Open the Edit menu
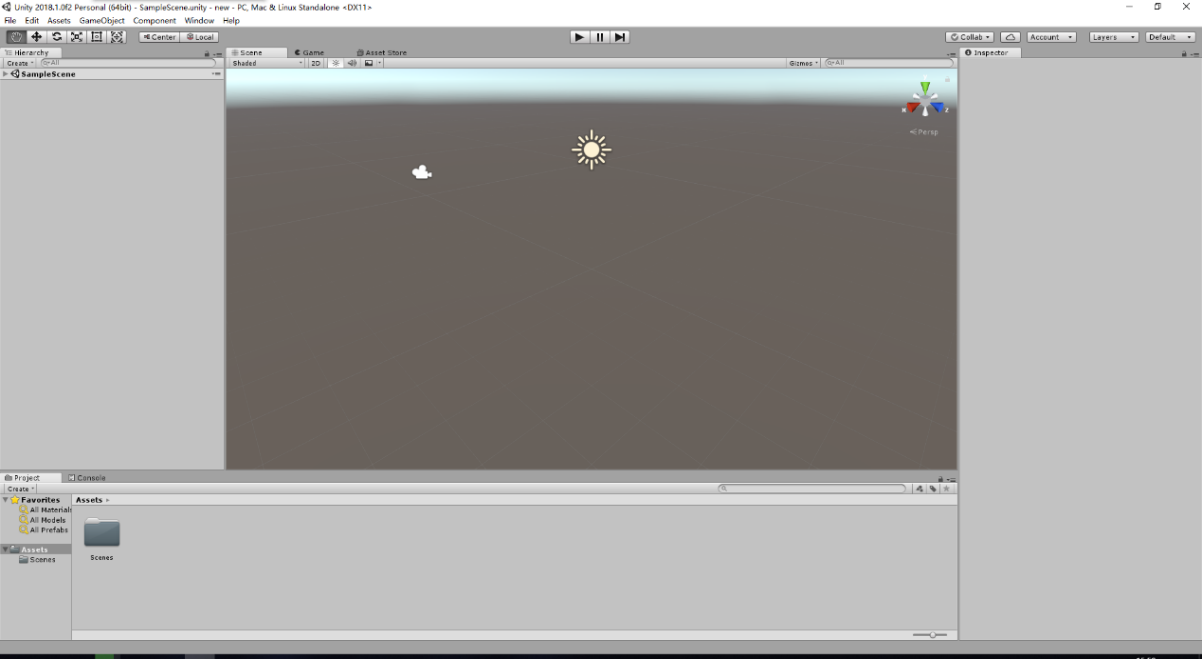The image size is (1202, 659). click(32, 20)
